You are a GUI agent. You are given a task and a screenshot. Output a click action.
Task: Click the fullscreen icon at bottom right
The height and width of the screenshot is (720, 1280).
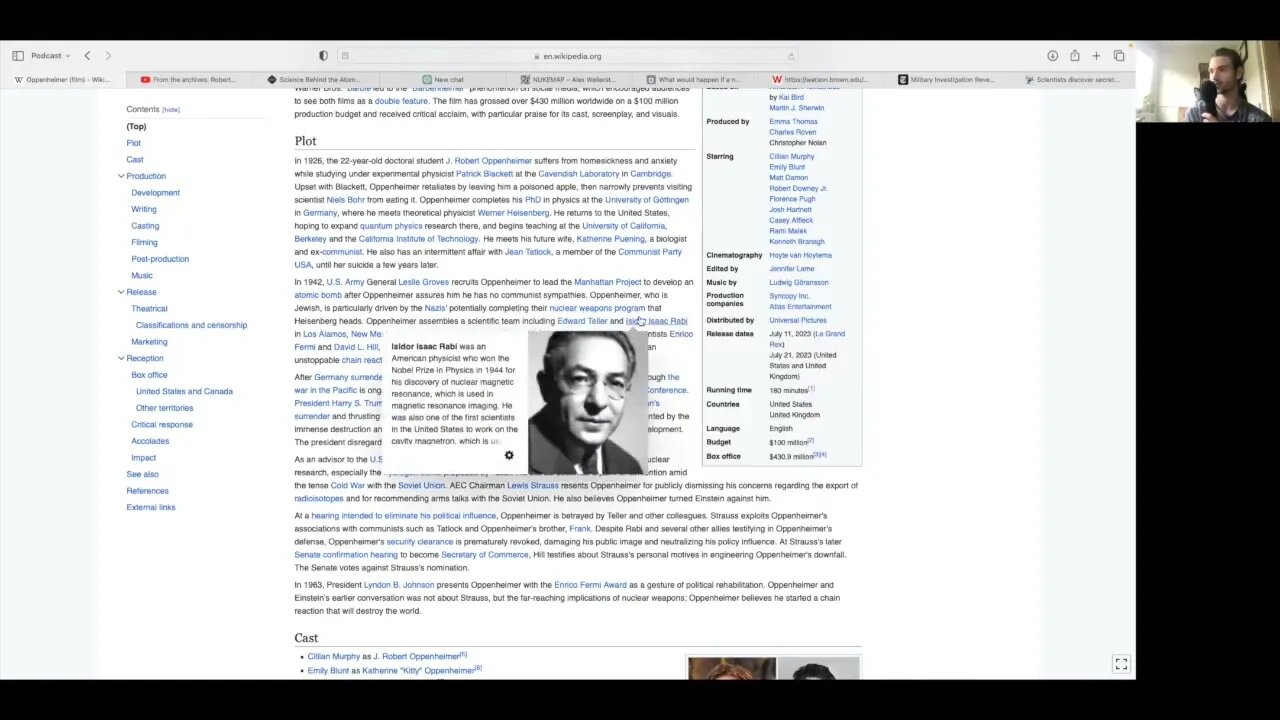[1121, 664]
